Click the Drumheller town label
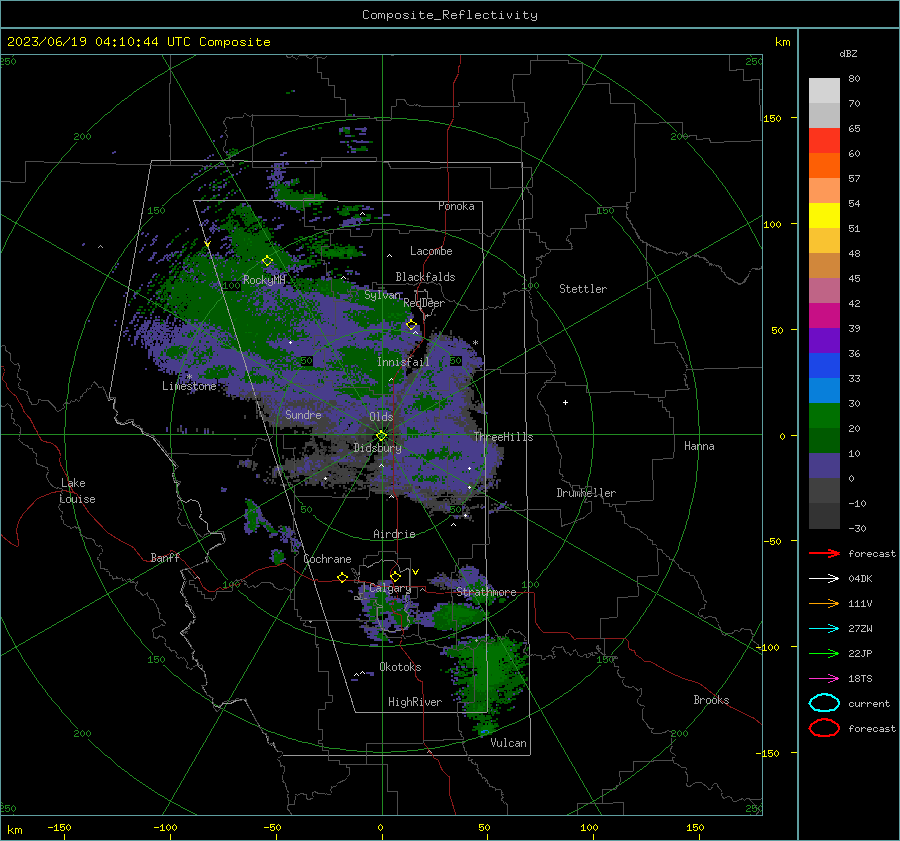Viewport: 900px width, 841px height. [586, 493]
